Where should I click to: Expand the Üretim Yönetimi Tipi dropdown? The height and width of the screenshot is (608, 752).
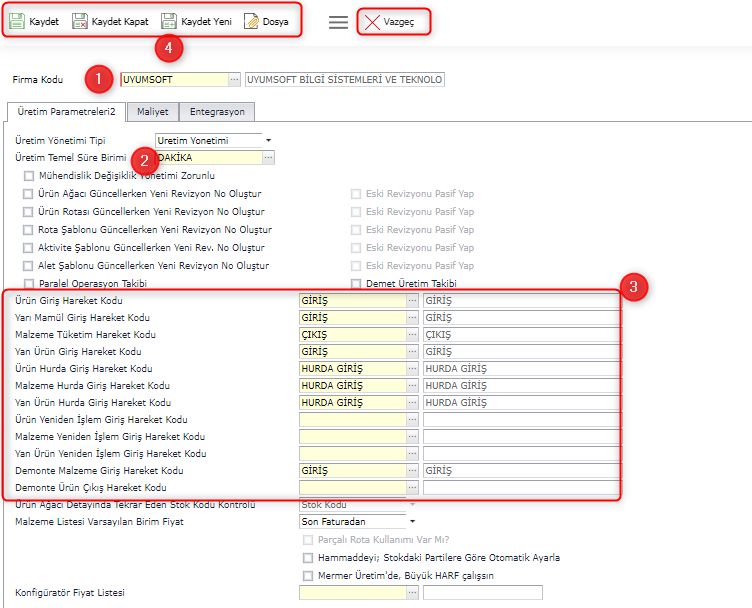268,141
